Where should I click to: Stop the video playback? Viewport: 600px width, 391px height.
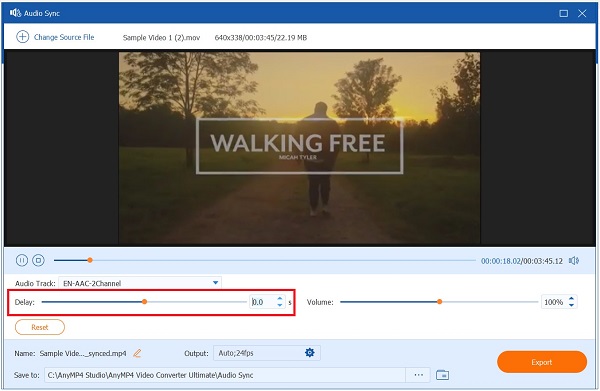(38, 261)
